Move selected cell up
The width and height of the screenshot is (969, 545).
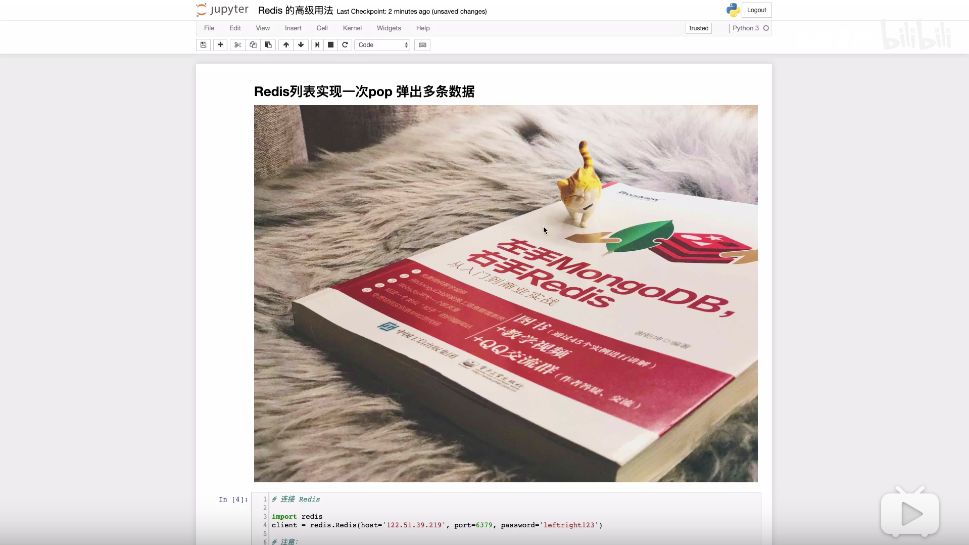(x=286, y=44)
